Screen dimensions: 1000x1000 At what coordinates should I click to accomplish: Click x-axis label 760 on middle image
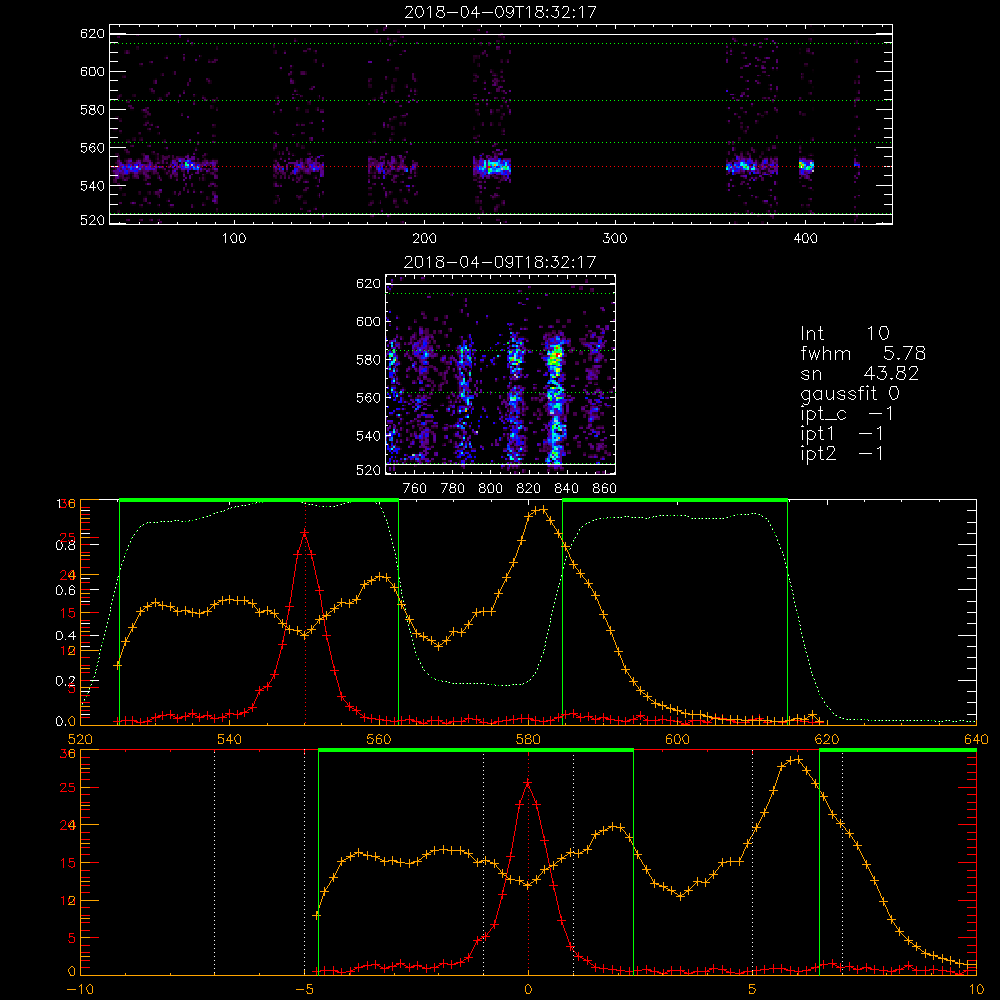(x=415, y=489)
